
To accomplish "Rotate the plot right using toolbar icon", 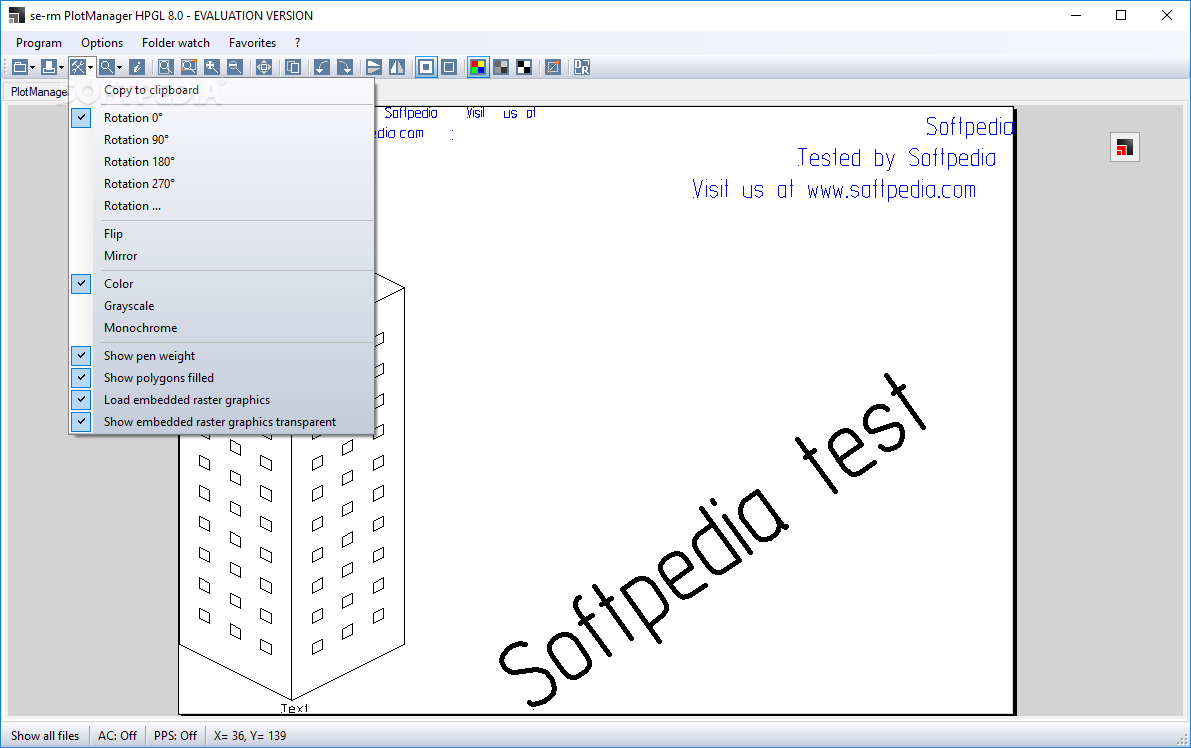I will (345, 68).
